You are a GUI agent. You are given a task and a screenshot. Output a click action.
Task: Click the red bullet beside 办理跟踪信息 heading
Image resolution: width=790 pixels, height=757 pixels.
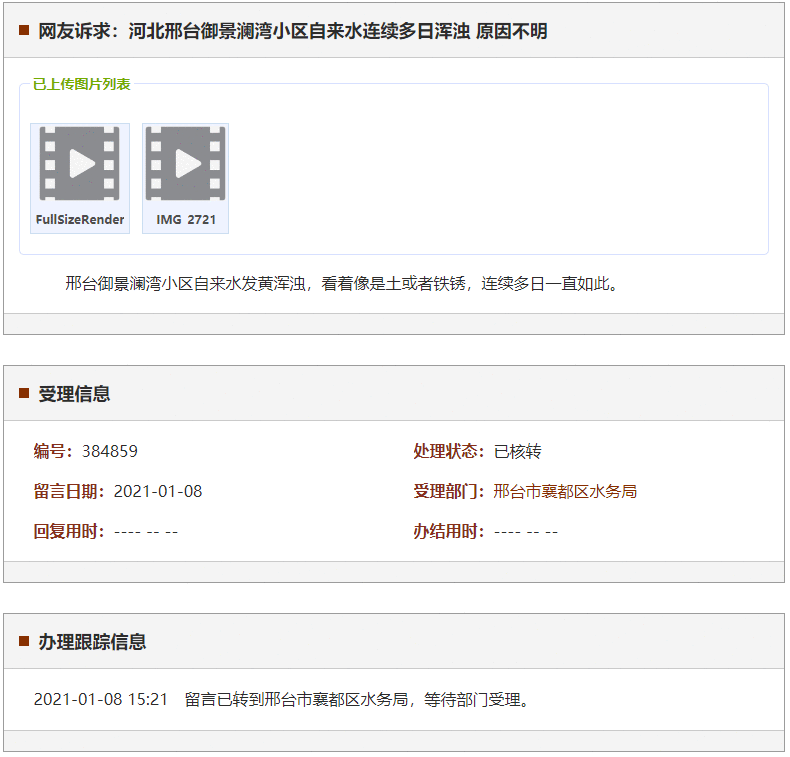pos(24,641)
